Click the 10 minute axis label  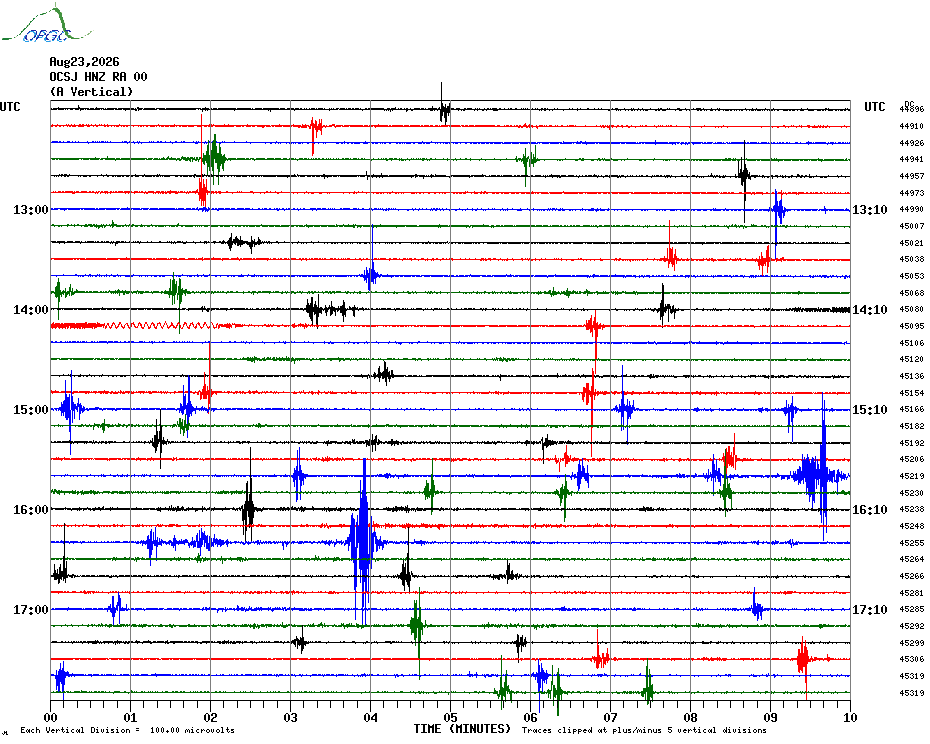tap(851, 718)
